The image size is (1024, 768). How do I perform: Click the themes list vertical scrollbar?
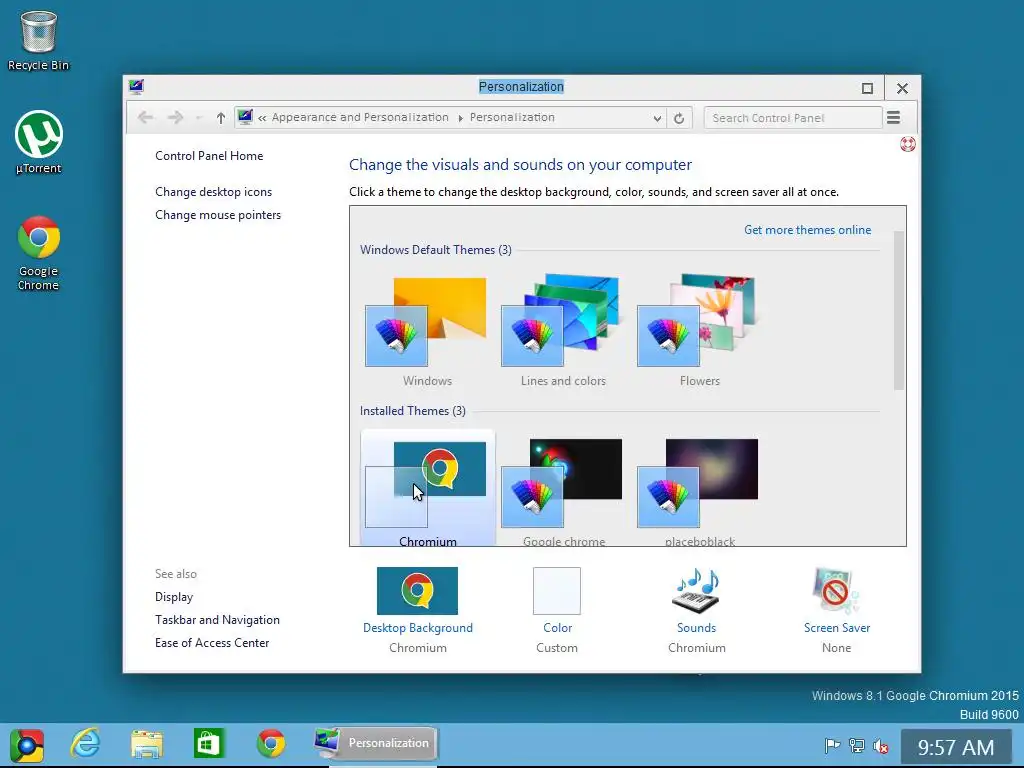coord(899,311)
